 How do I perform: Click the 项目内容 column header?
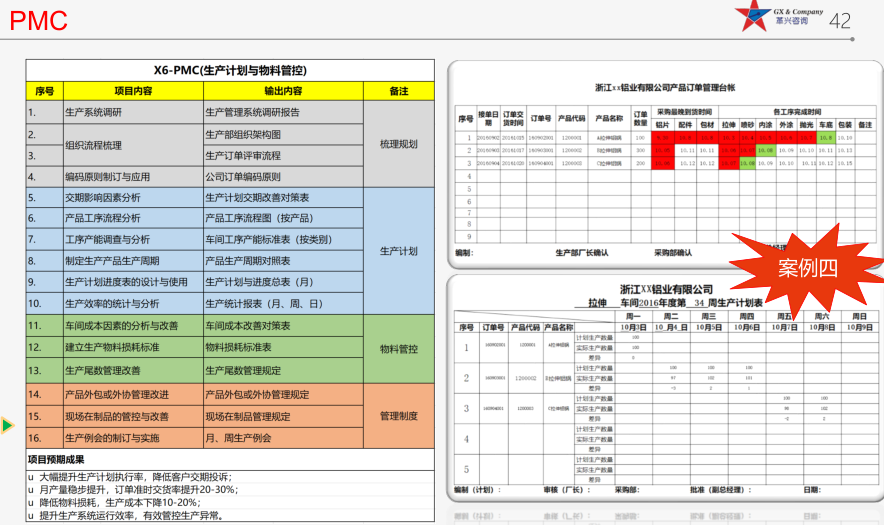pyautogui.click(x=133, y=91)
